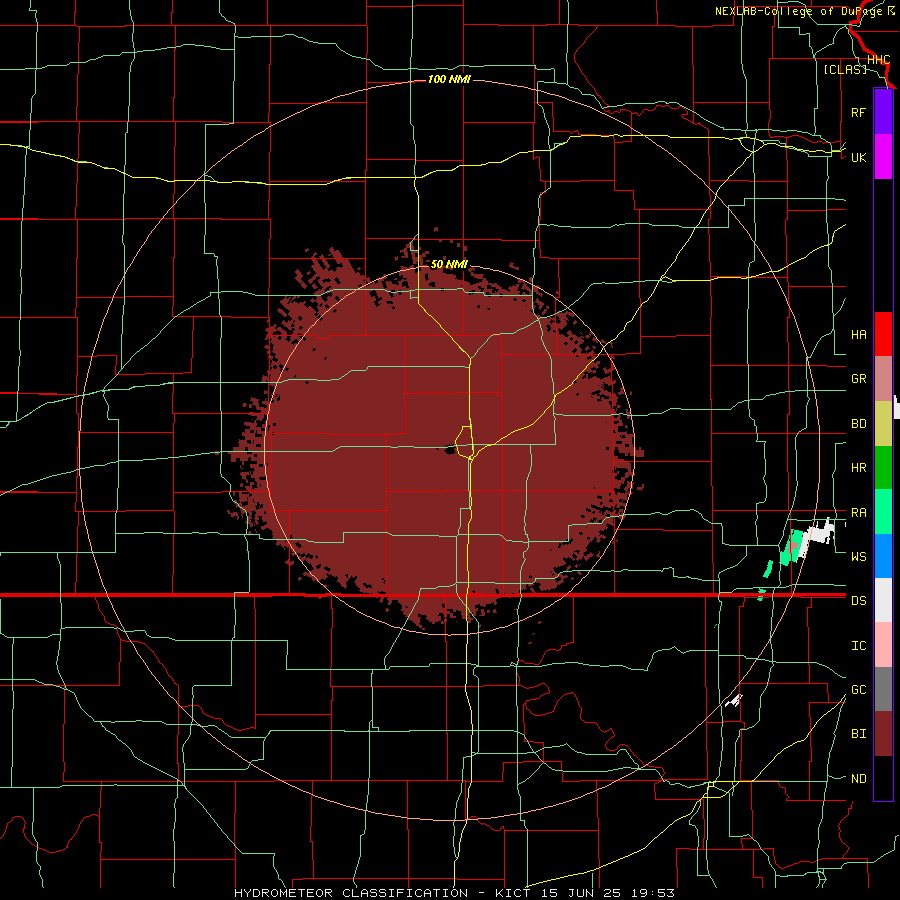
Task: Click the WS legend label
Action: click(858, 557)
